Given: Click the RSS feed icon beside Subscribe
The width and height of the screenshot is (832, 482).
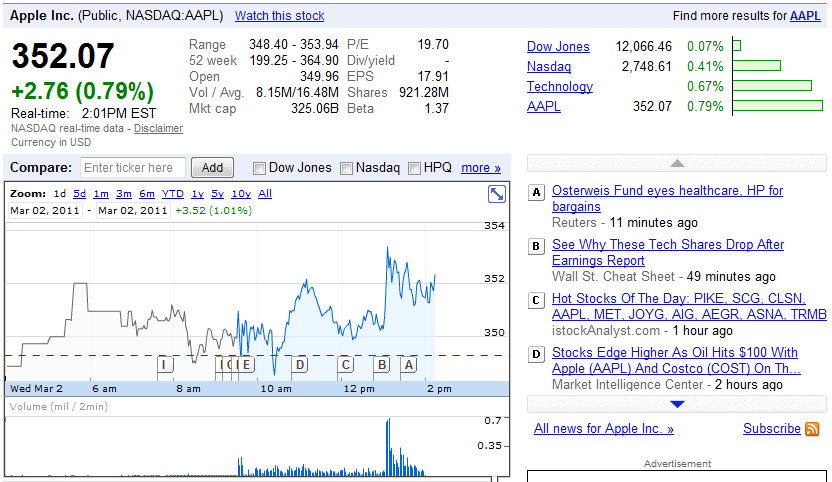Looking at the screenshot, I should 812,429.
